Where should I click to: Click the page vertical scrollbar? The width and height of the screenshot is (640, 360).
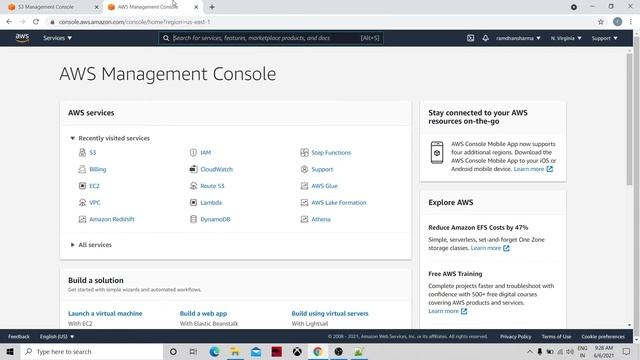point(629,119)
